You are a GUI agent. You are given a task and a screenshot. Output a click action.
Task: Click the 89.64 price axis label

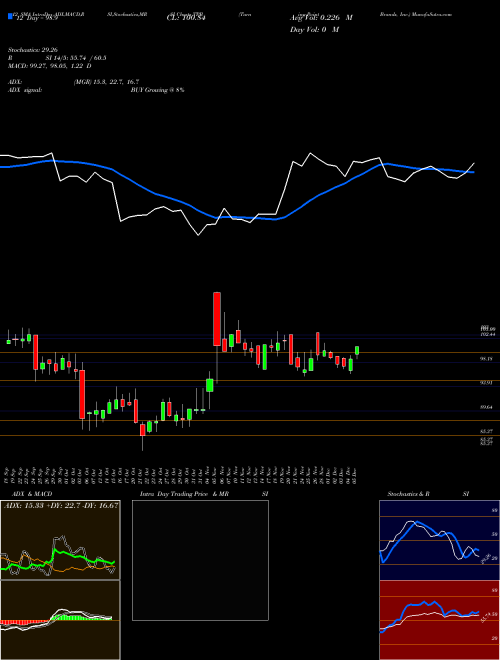(x=487, y=407)
